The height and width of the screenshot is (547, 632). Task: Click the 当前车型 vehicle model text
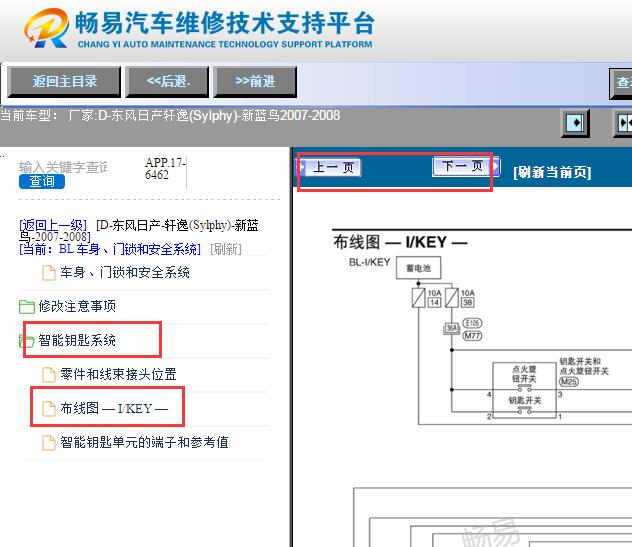170,116
